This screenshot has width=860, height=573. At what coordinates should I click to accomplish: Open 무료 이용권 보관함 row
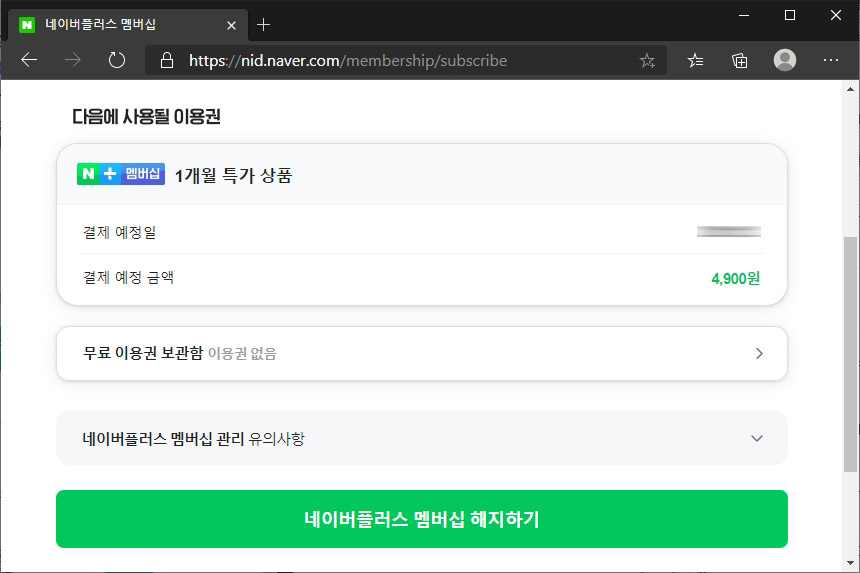pos(422,354)
